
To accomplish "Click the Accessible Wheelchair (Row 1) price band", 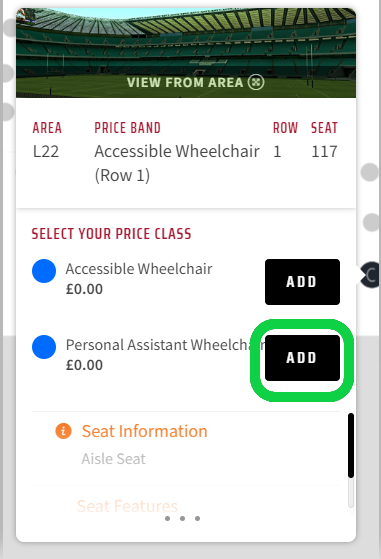I will tap(177, 163).
